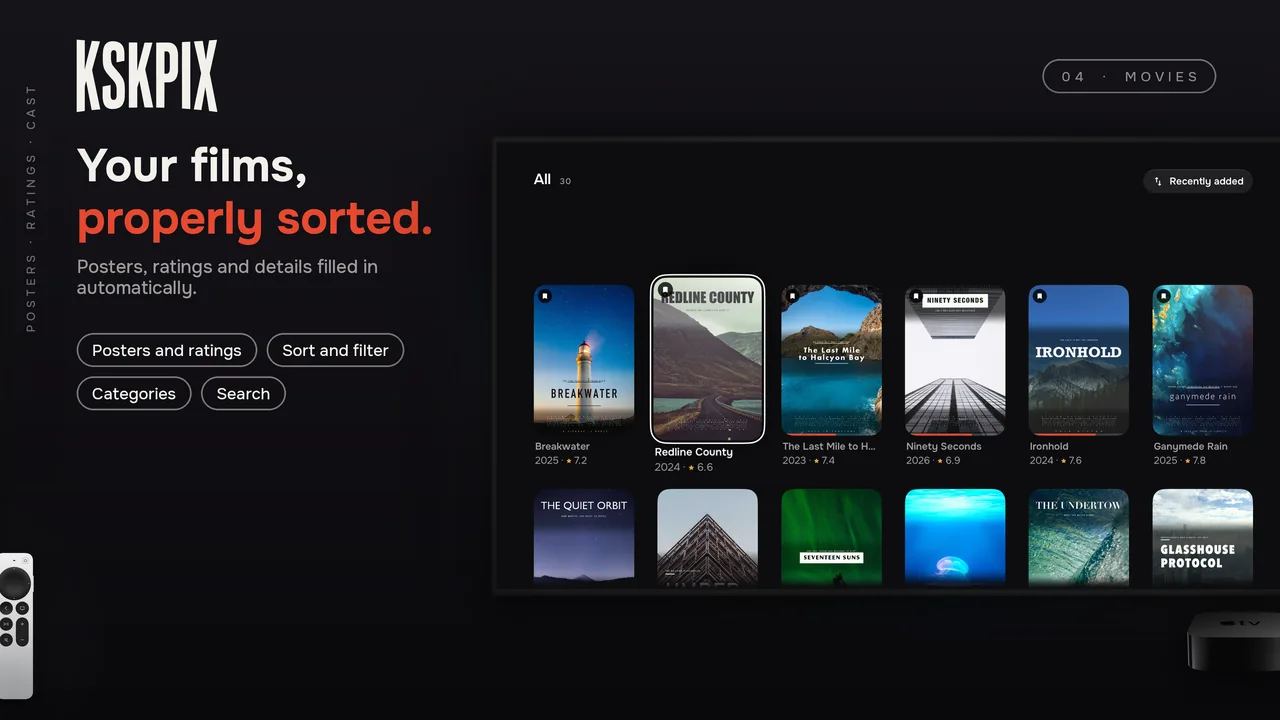The height and width of the screenshot is (720, 1280).
Task: Click the Ganymede Rain title below poster
Action: coord(1191,447)
